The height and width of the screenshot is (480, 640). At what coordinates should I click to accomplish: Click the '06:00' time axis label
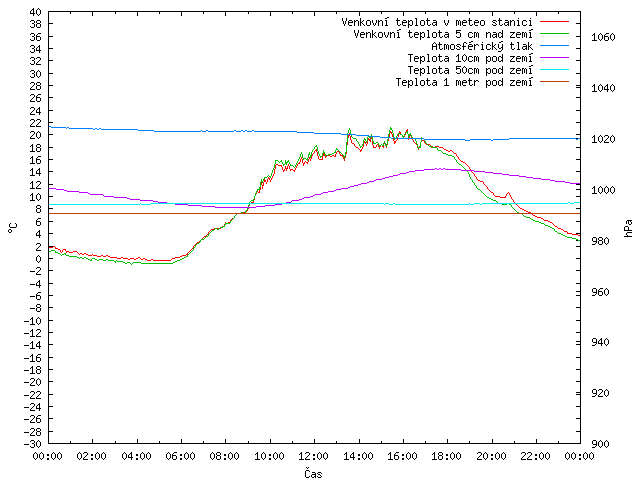(x=180, y=456)
